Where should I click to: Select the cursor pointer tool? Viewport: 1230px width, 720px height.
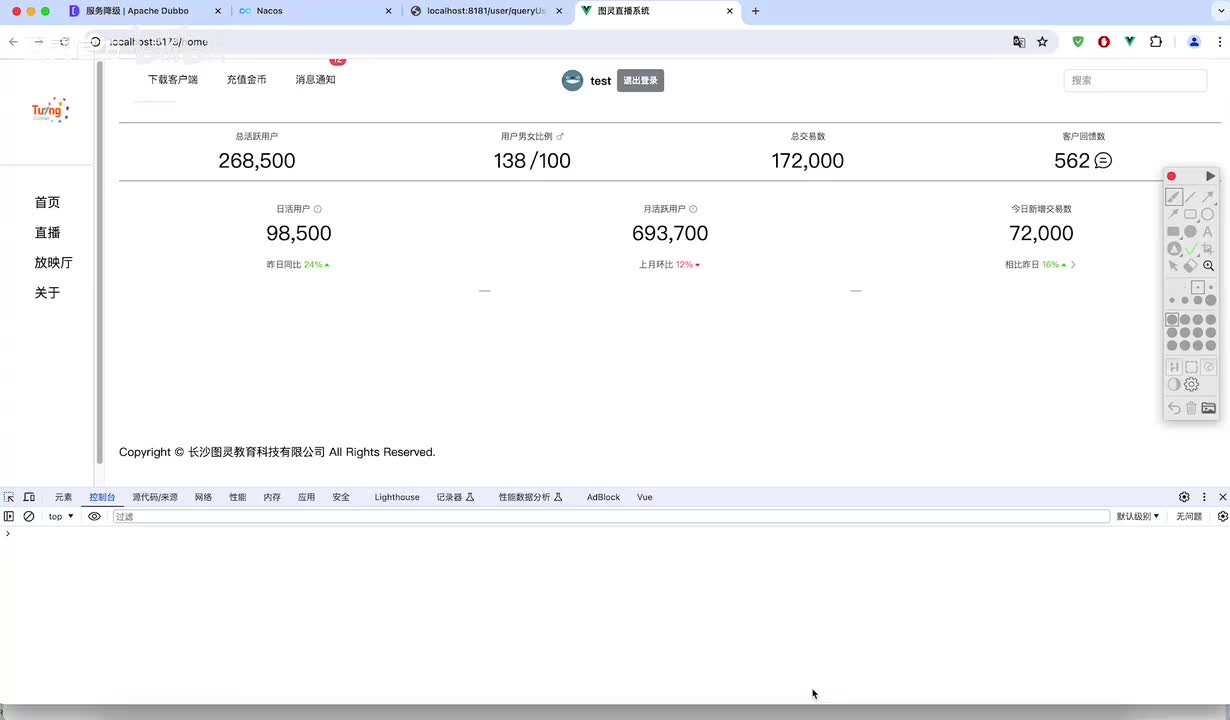pyautogui.click(x=1174, y=266)
